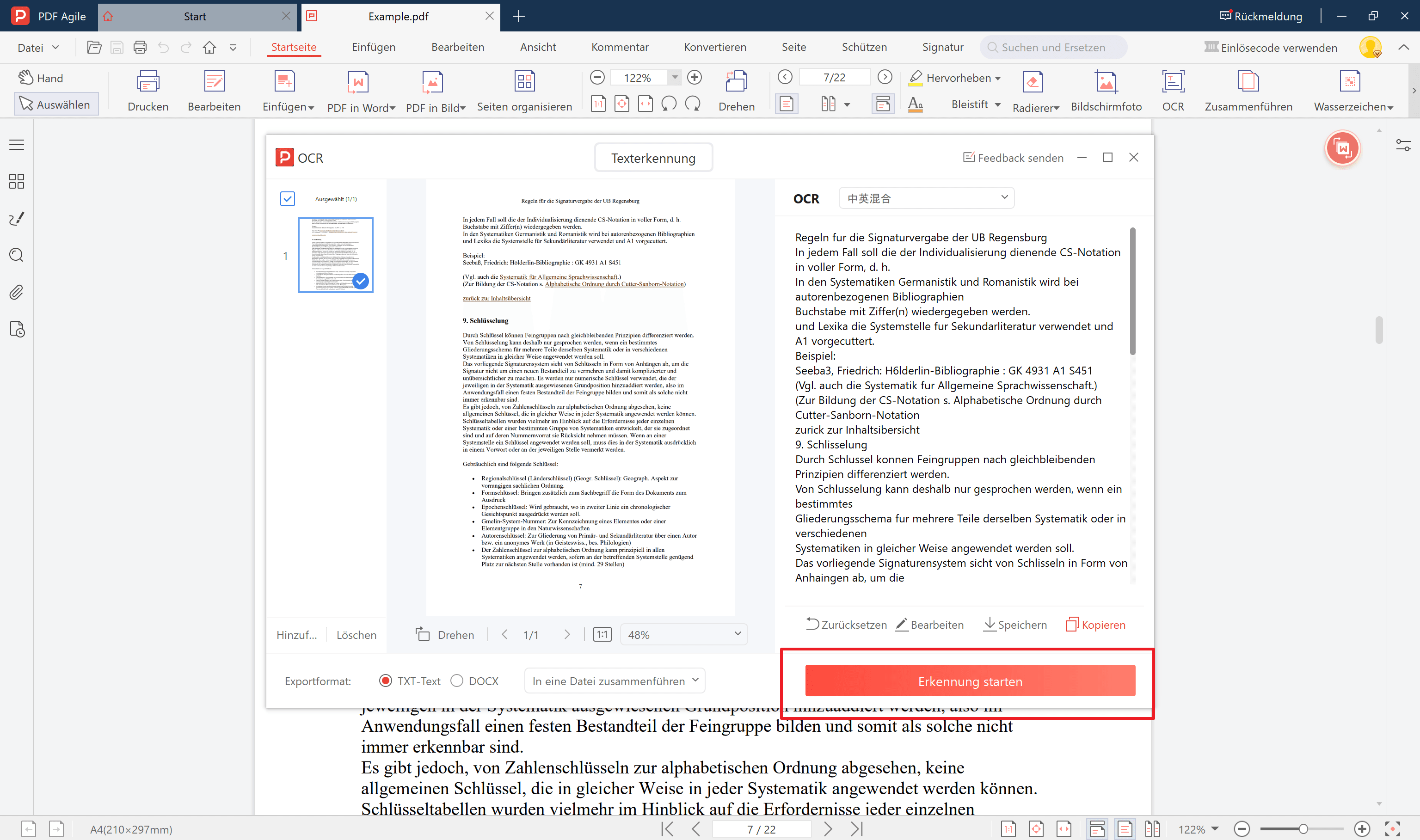Go to previous page in ribbon
The width and height of the screenshot is (1420, 840).
coord(785,77)
